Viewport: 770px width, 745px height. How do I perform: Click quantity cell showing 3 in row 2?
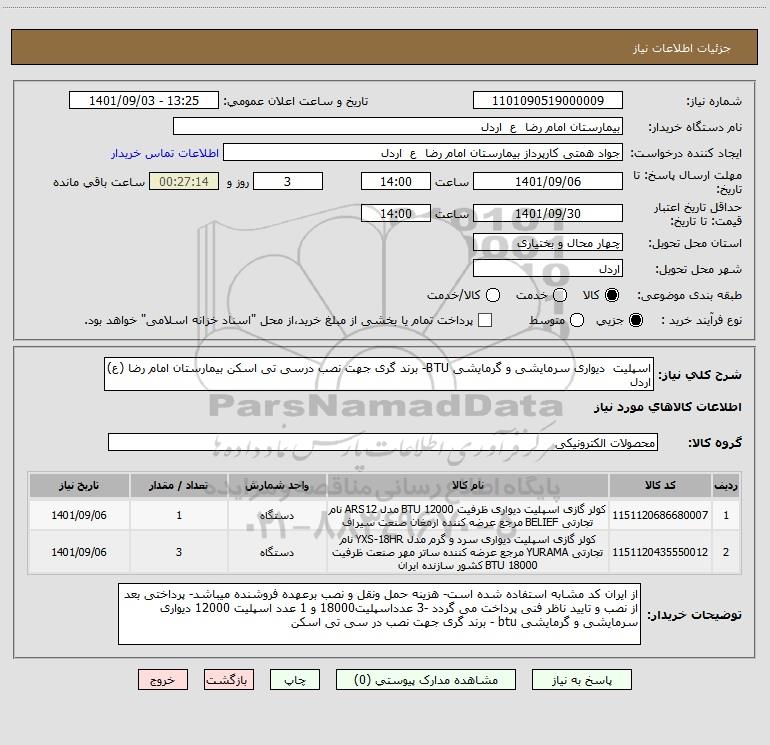click(x=179, y=552)
